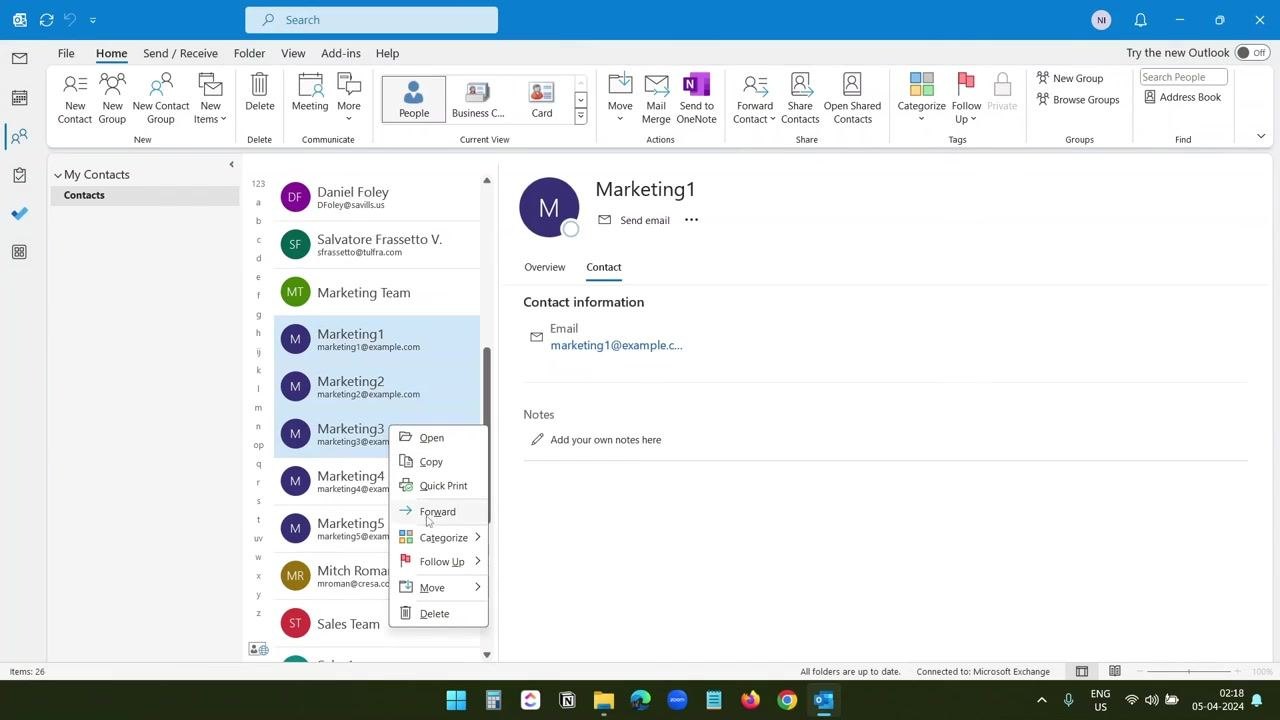Create a New Contact from ribbon
The width and height of the screenshot is (1280, 720).
pos(75,99)
